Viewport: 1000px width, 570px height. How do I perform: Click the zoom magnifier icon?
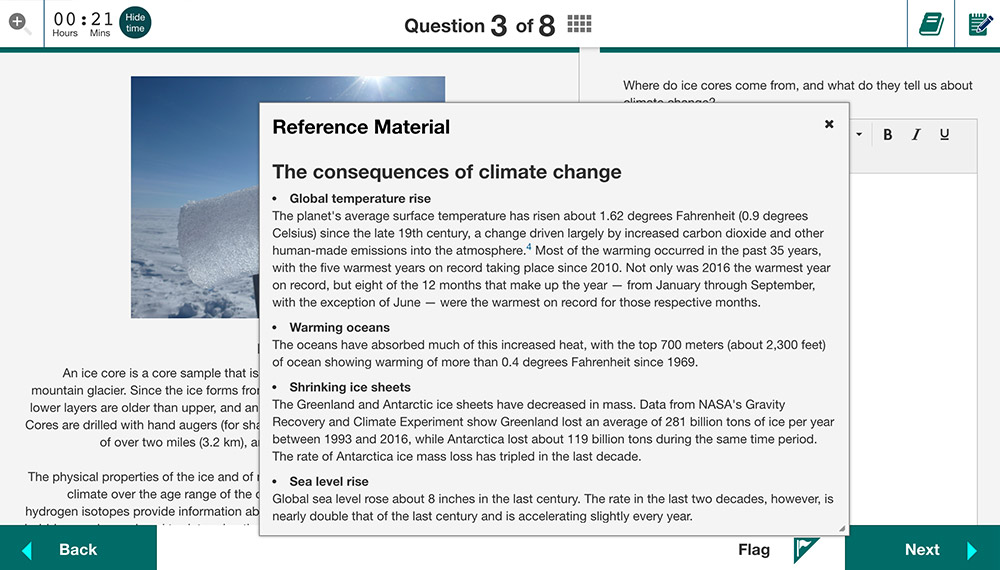pyautogui.click(x=20, y=24)
